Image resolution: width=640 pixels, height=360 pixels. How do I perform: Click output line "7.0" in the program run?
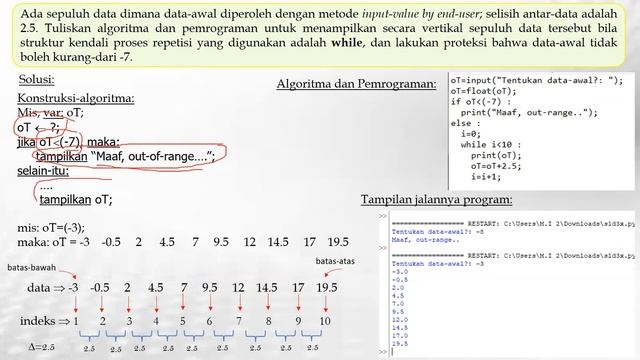click(x=398, y=304)
